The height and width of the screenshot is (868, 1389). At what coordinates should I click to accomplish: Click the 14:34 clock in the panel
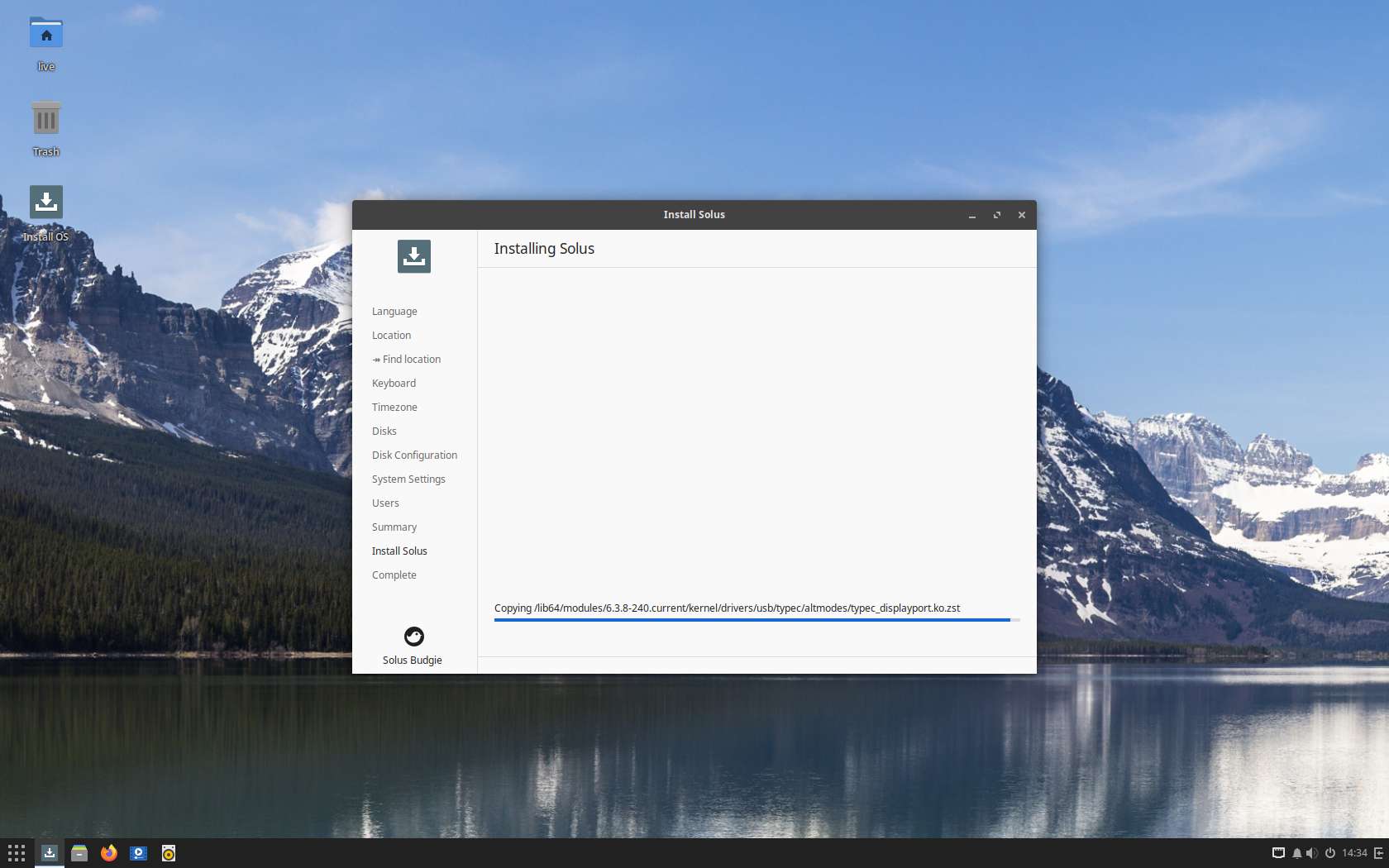(1354, 853)
